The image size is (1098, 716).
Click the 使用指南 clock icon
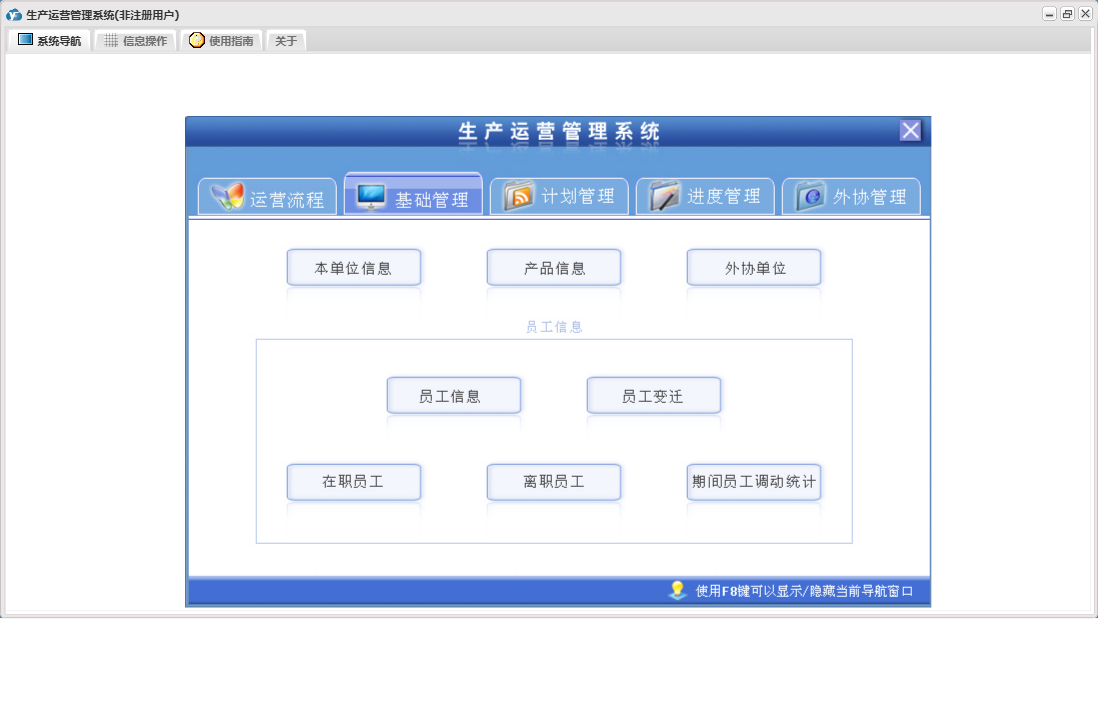[x=197, y=40]
